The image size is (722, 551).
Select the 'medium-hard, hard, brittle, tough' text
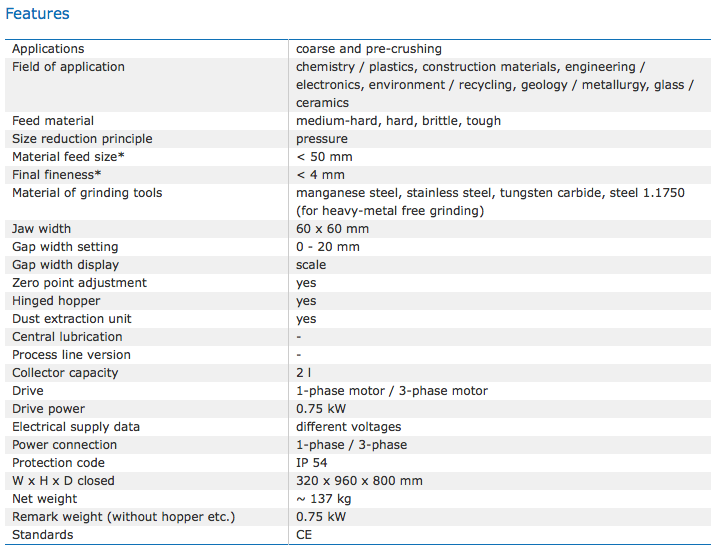click(398, 121)
